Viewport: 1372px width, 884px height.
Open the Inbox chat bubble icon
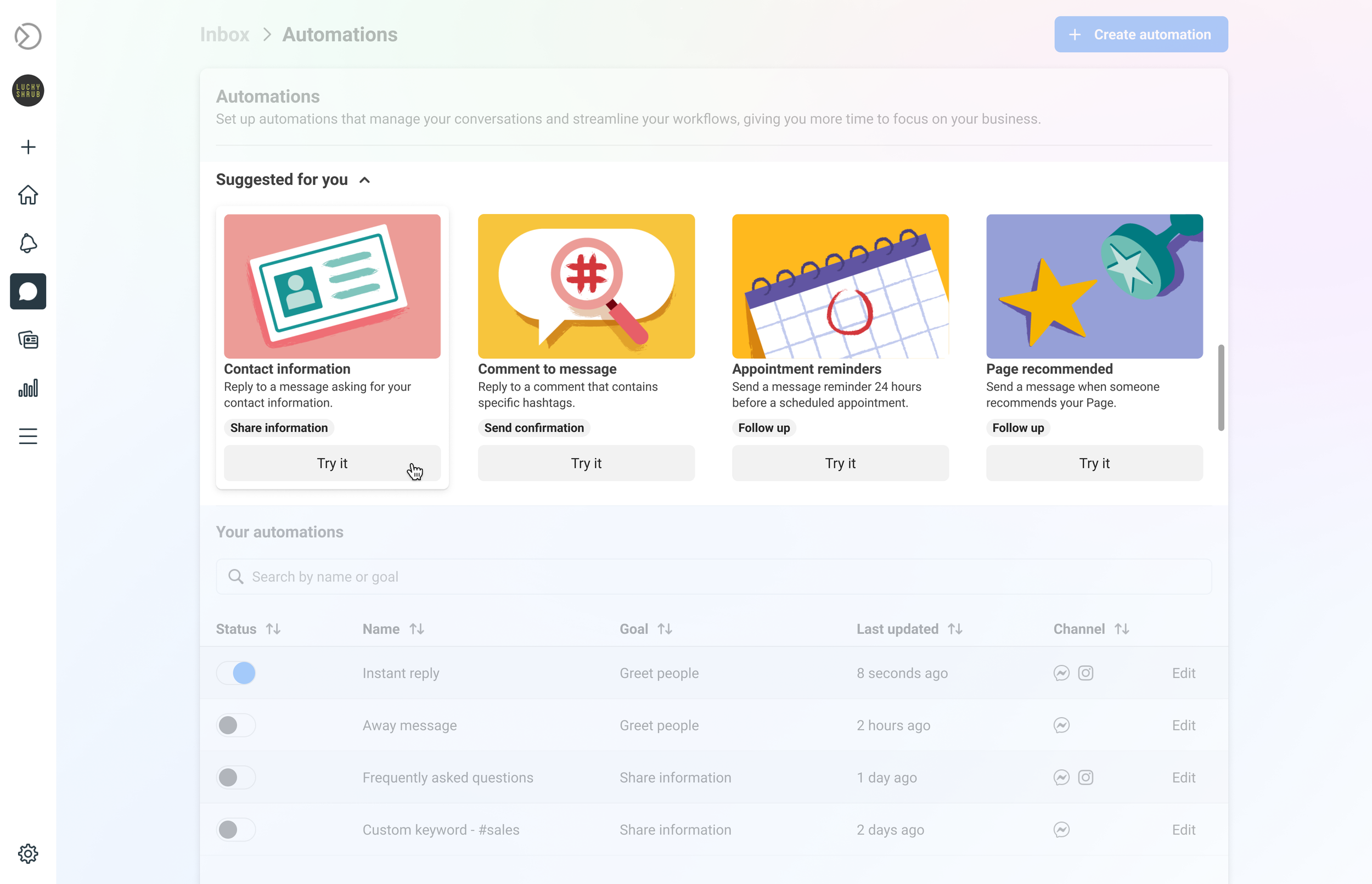(x=27, y=291)
